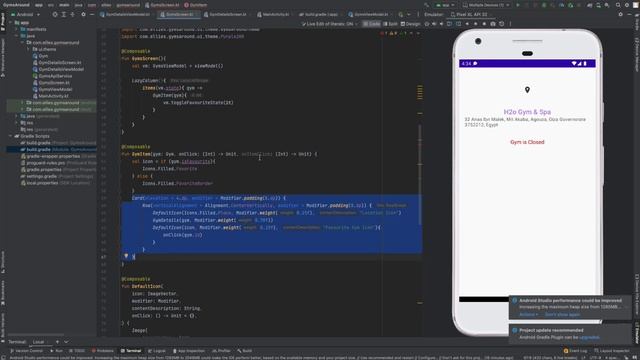
Task: Open the Problems tool window tab
Action: pyautogui.click(x=102, y=351)
